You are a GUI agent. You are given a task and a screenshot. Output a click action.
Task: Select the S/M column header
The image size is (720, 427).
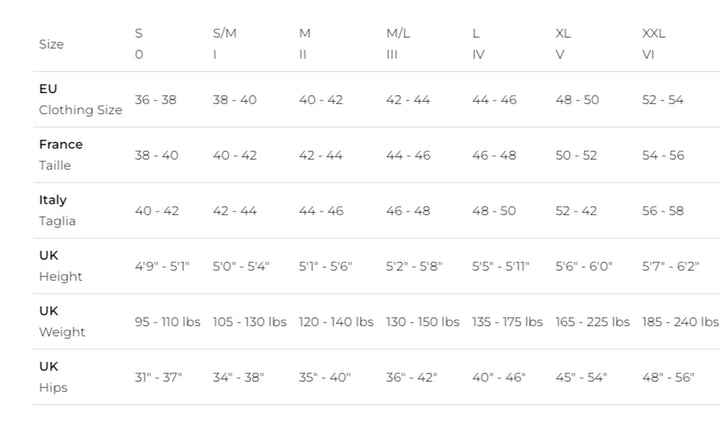pyautogui.click(x=225, y=33)
